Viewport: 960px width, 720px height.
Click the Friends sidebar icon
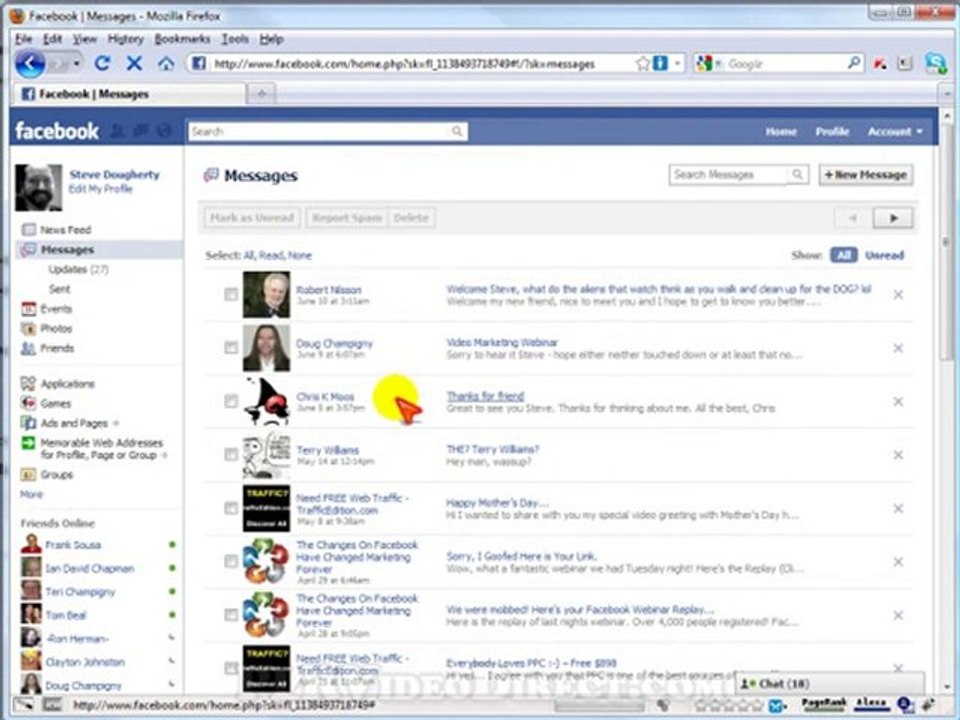tap(28, 348)
